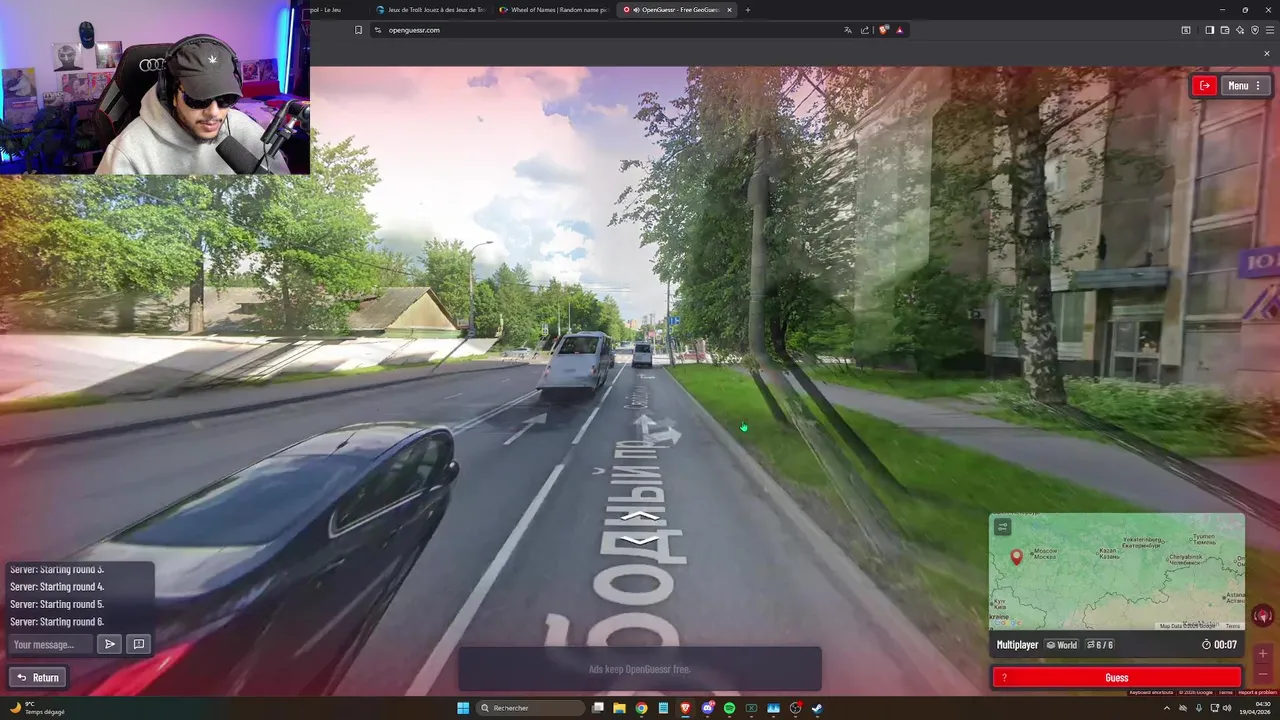The width and height of the screenshot is (1280, 720).
Task: Open a new browser tab
Action: (x=747, y=9)
